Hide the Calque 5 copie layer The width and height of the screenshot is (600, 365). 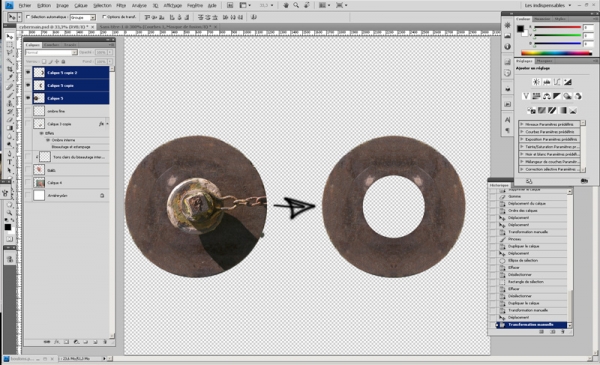[x=28, y=85]
